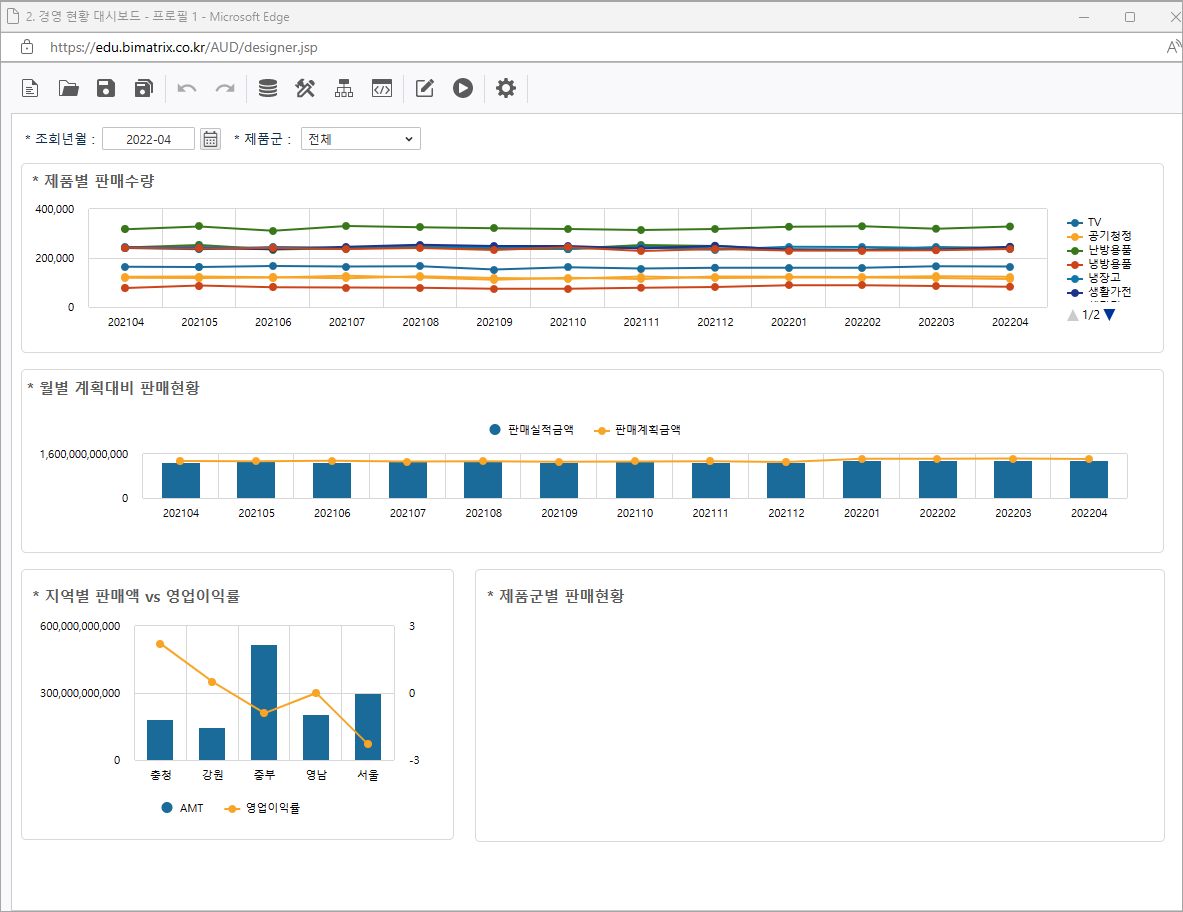
Task: Click the save all icon
Action: (143, 88)
